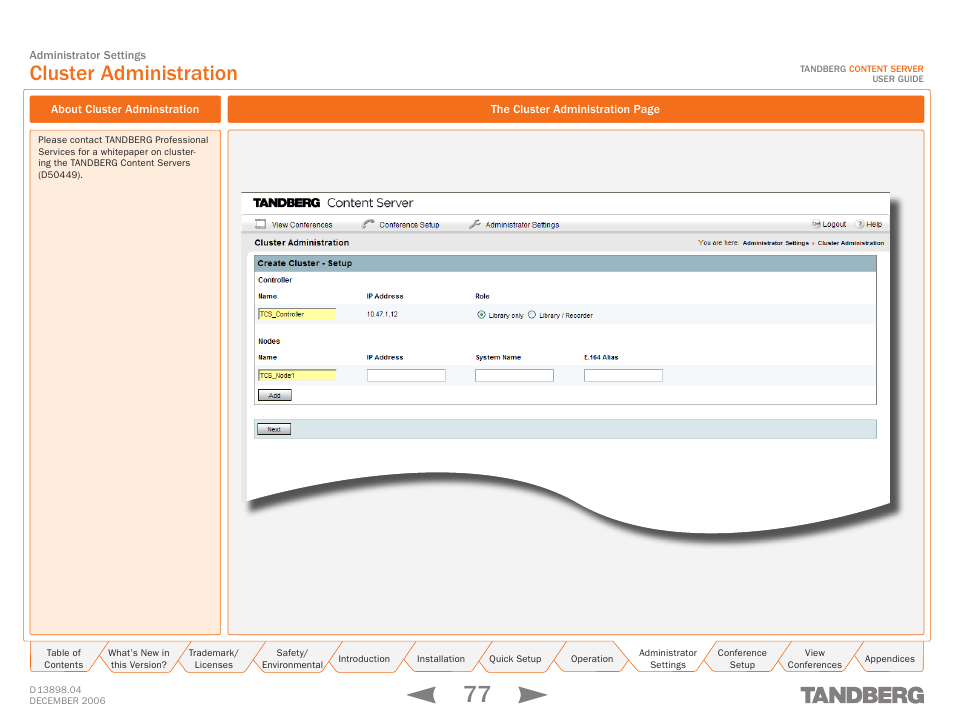Image resolution: width=954 pixels, height=718 pixels.
Task: Select the Library only radio button
Action: pos(481,315)
